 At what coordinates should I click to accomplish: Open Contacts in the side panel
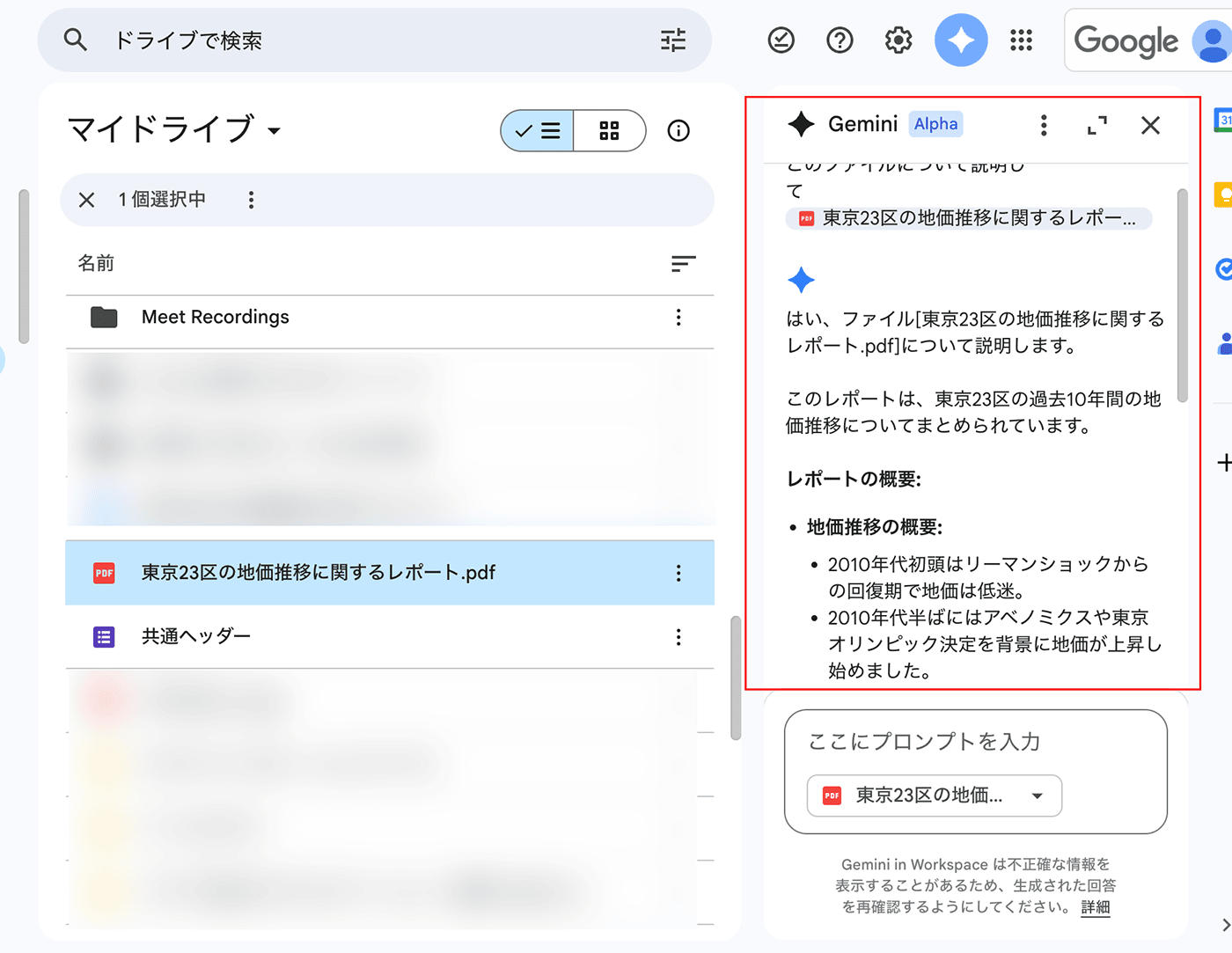click(1224, 343)
